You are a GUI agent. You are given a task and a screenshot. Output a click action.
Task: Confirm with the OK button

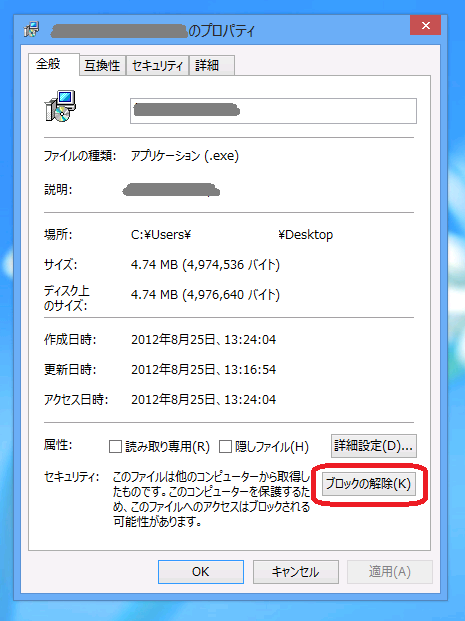pyautogui.click(x=201, y=572)
